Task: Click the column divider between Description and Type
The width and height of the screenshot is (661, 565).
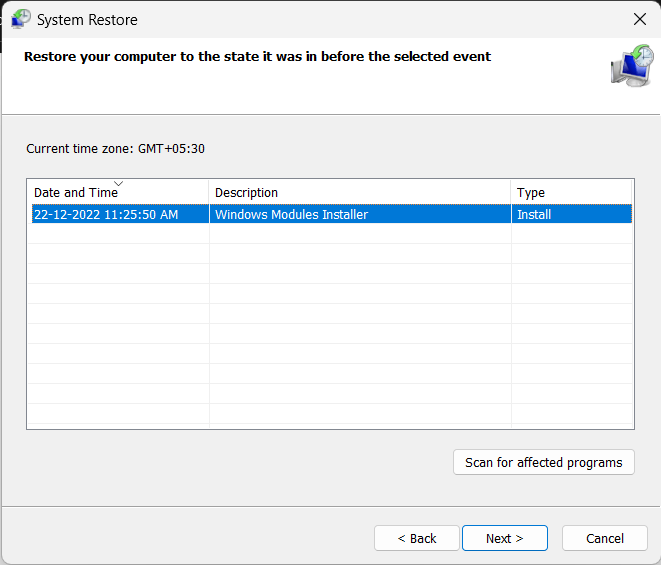Action: point(511,192)
